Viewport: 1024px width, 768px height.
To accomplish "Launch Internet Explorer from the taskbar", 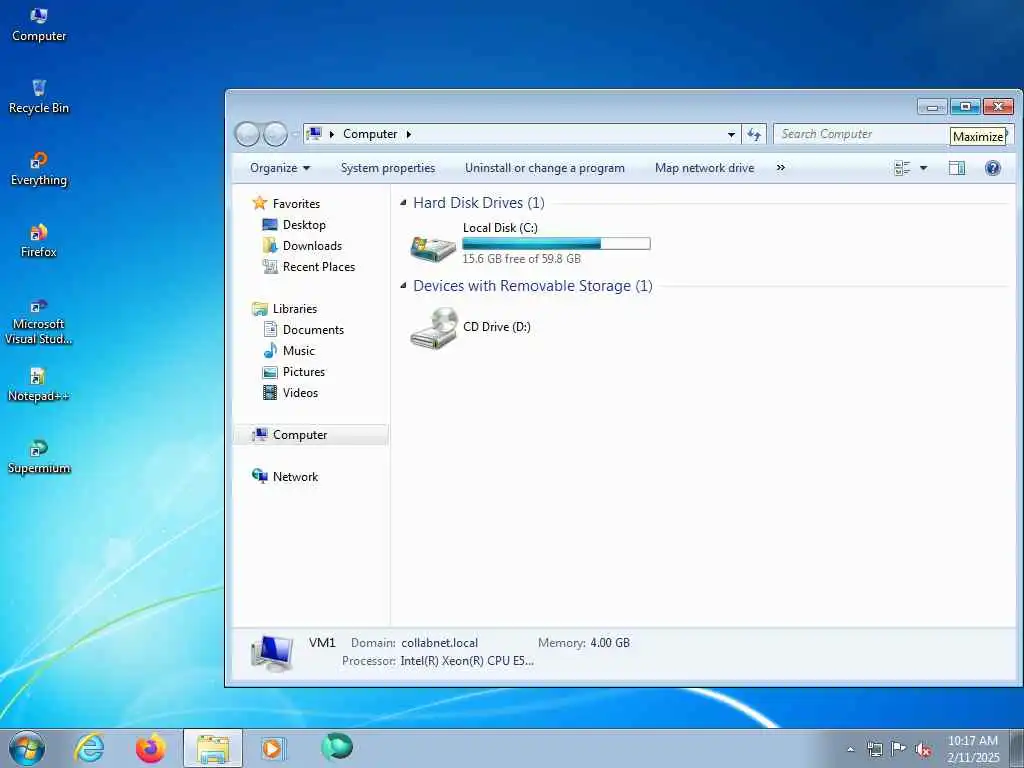I will point(89,748).
